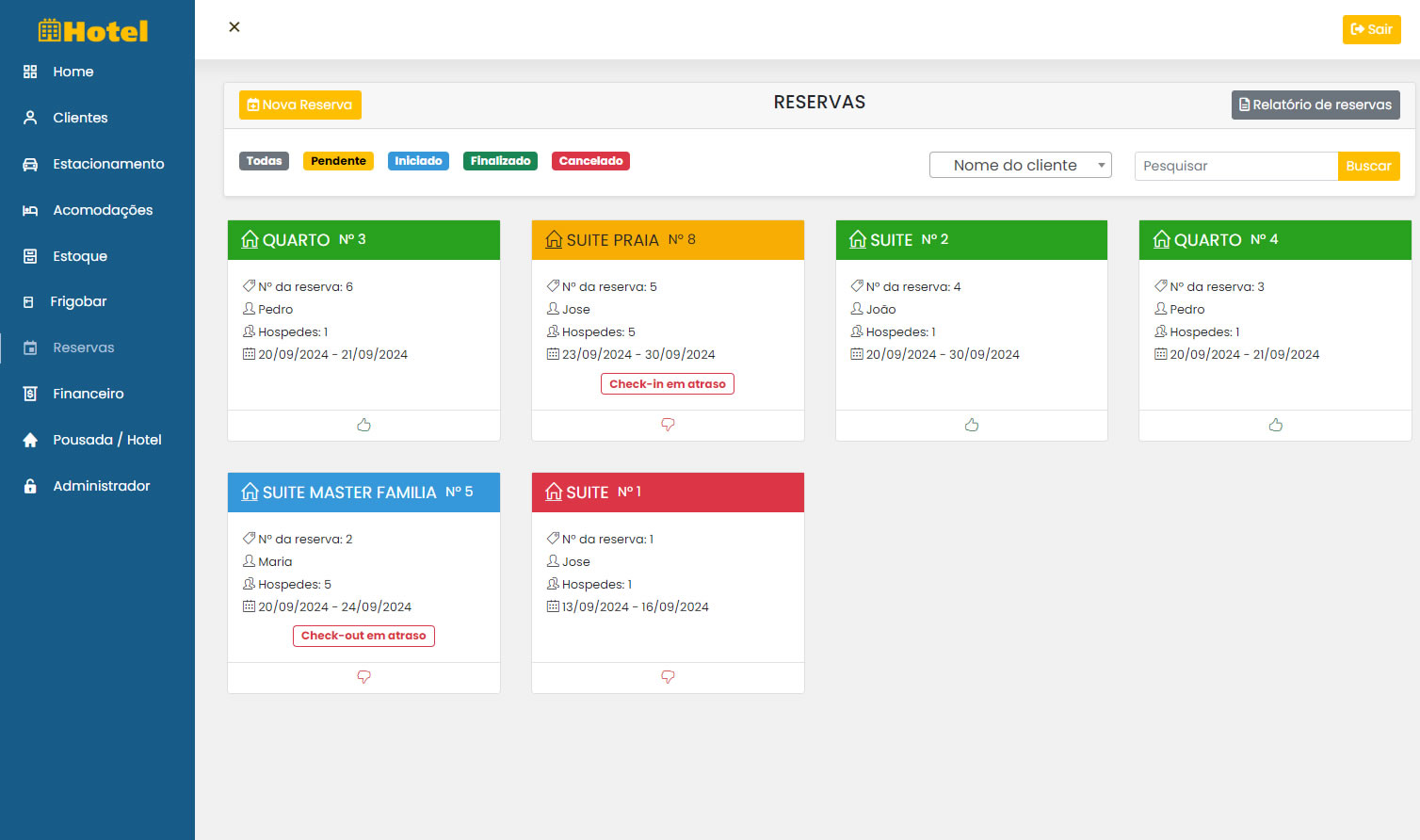Click the Pesquisar search field
Image resolution: width=1420 pixels, height=840 pixels.
(x=1235, y=166)
